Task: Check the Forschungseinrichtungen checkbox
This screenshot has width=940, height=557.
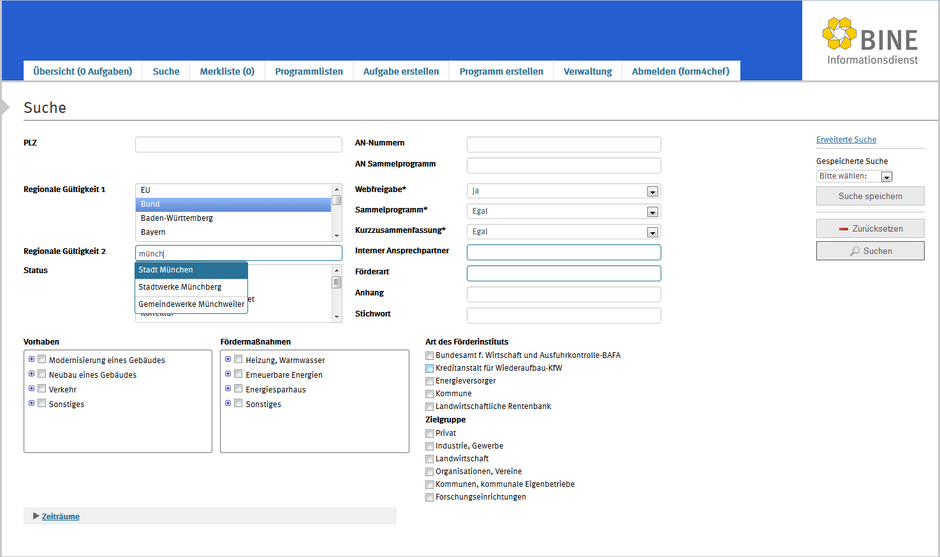Action: click(x=429, y=497)
